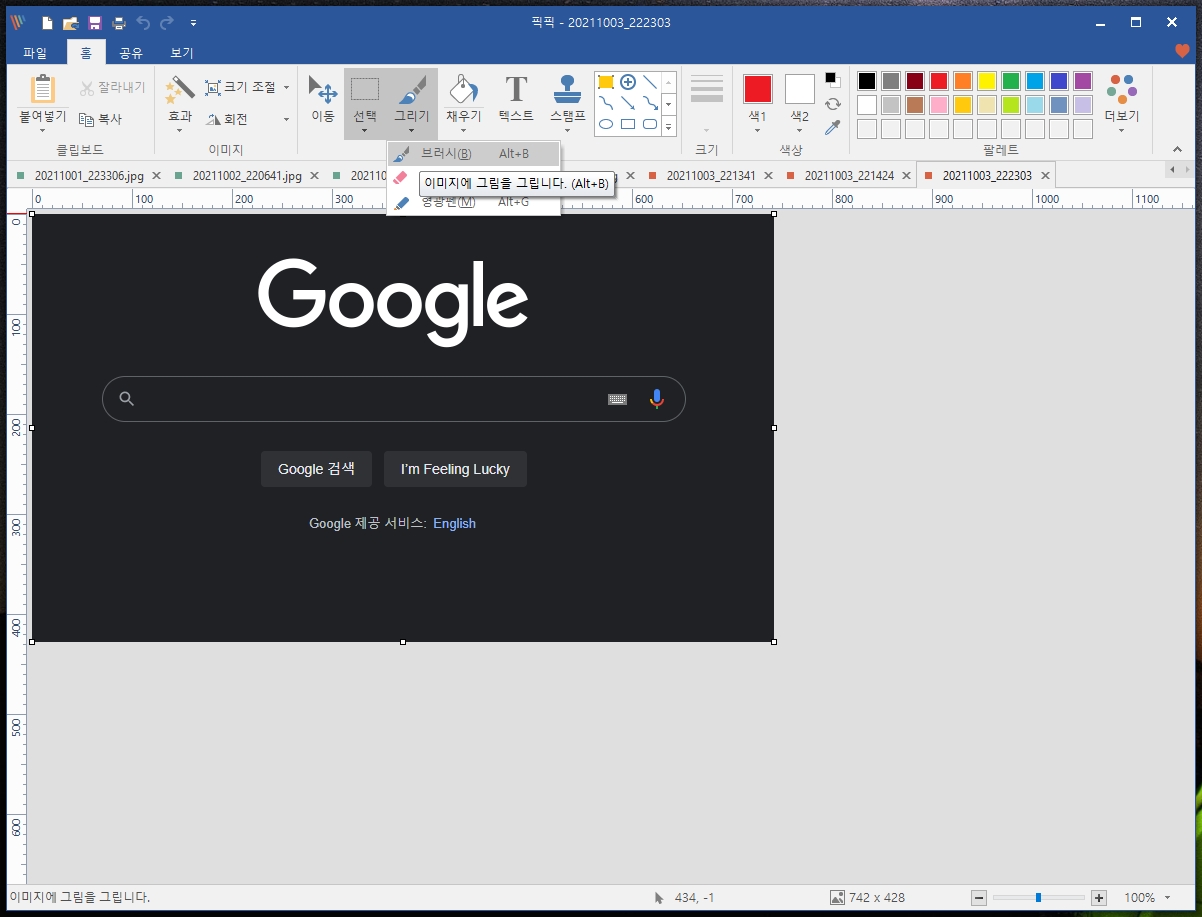1202x917 pixels.
Task: Pick the pink swatch in the palette
Action: 939,105
